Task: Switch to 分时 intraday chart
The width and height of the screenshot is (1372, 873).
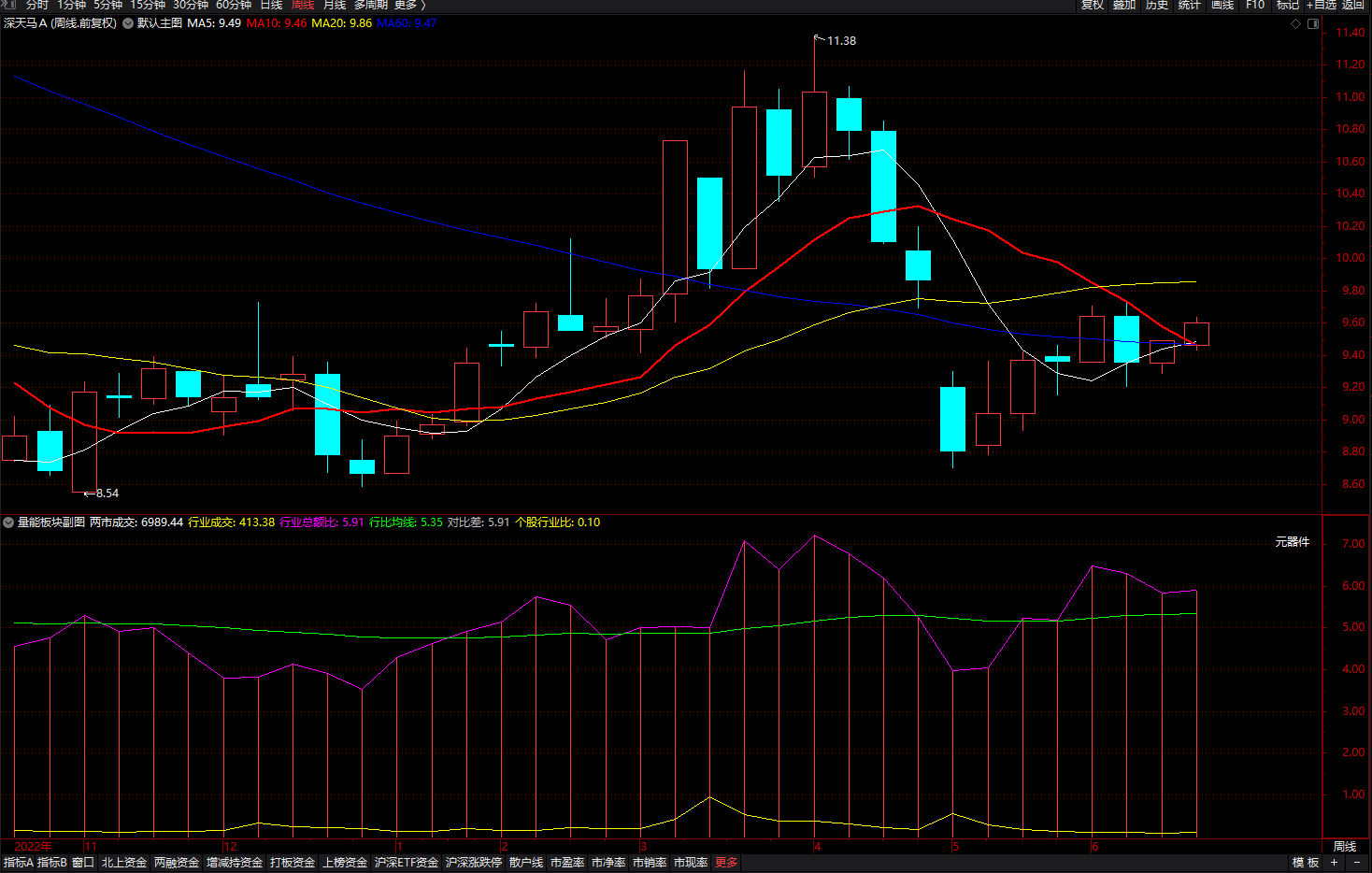Action: 36,5
